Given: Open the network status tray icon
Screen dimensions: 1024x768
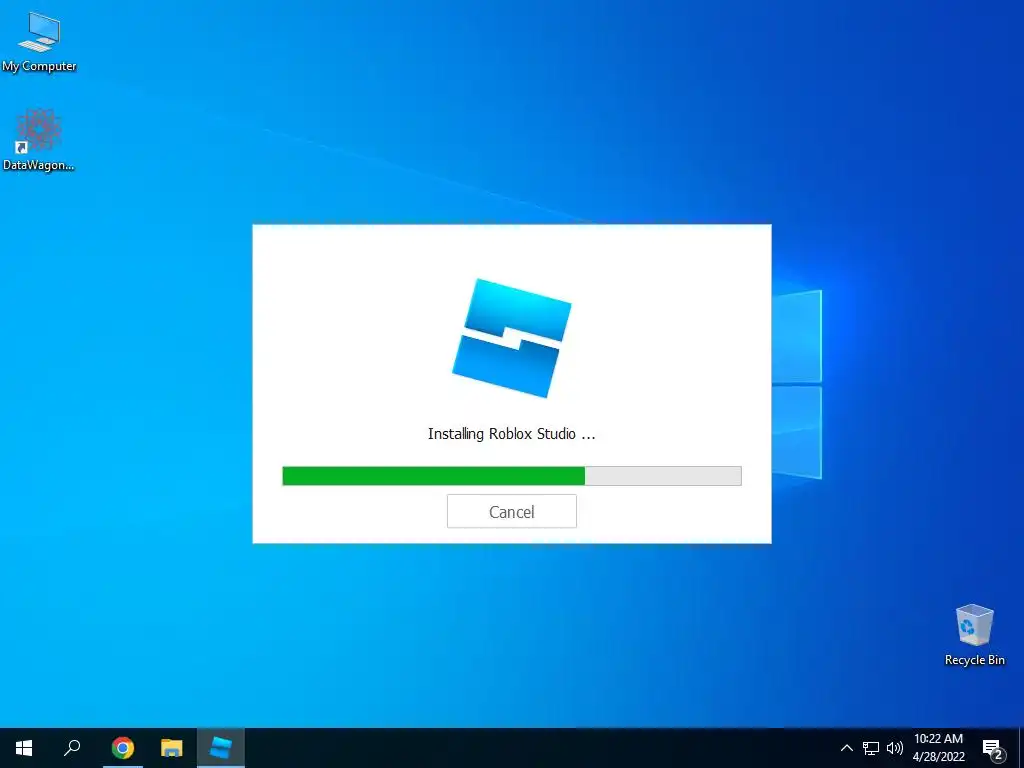Looking at the screenshot, I should [x=871, y=748].
